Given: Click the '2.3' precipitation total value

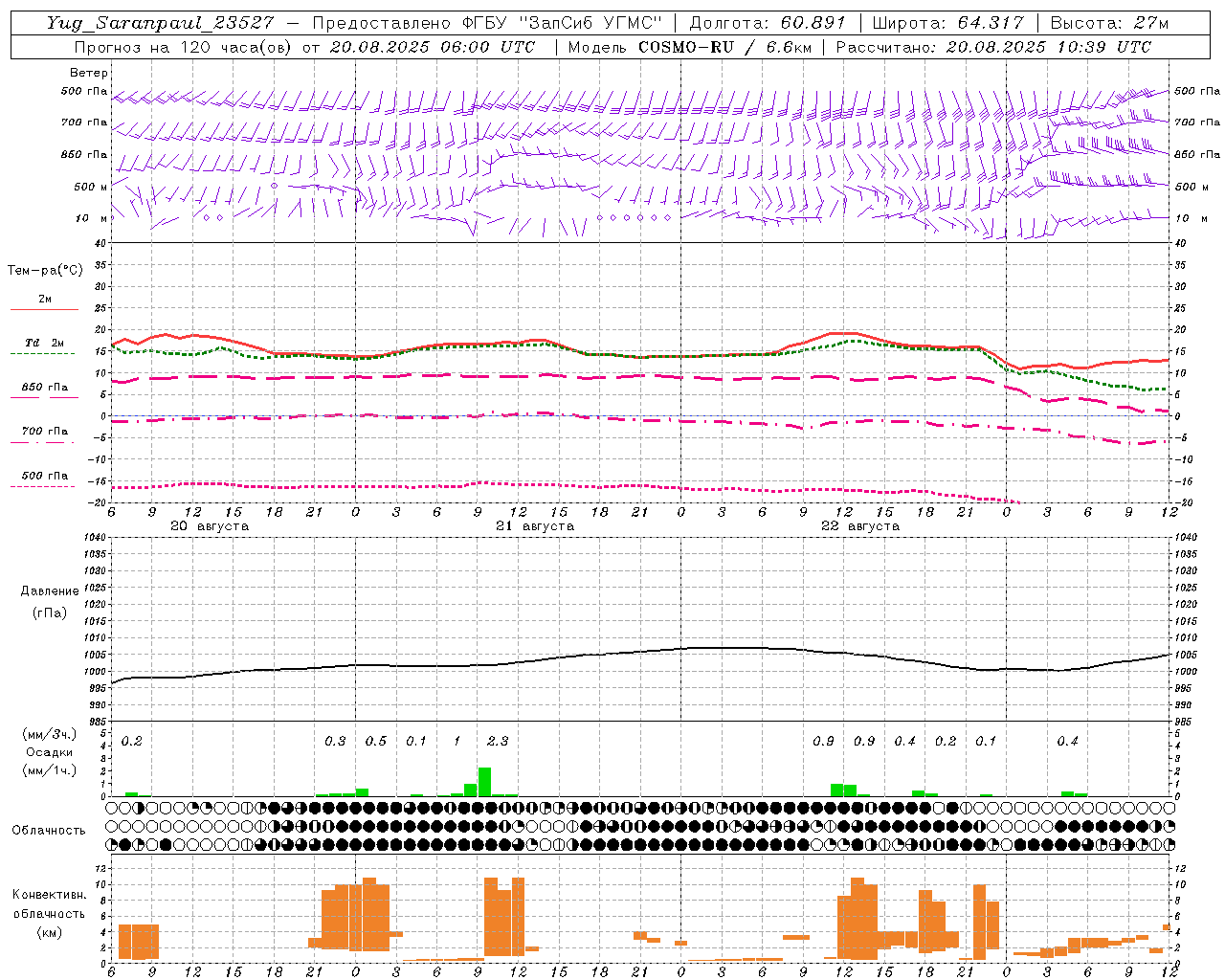Looking at the screenshot, I should [498, 742].
